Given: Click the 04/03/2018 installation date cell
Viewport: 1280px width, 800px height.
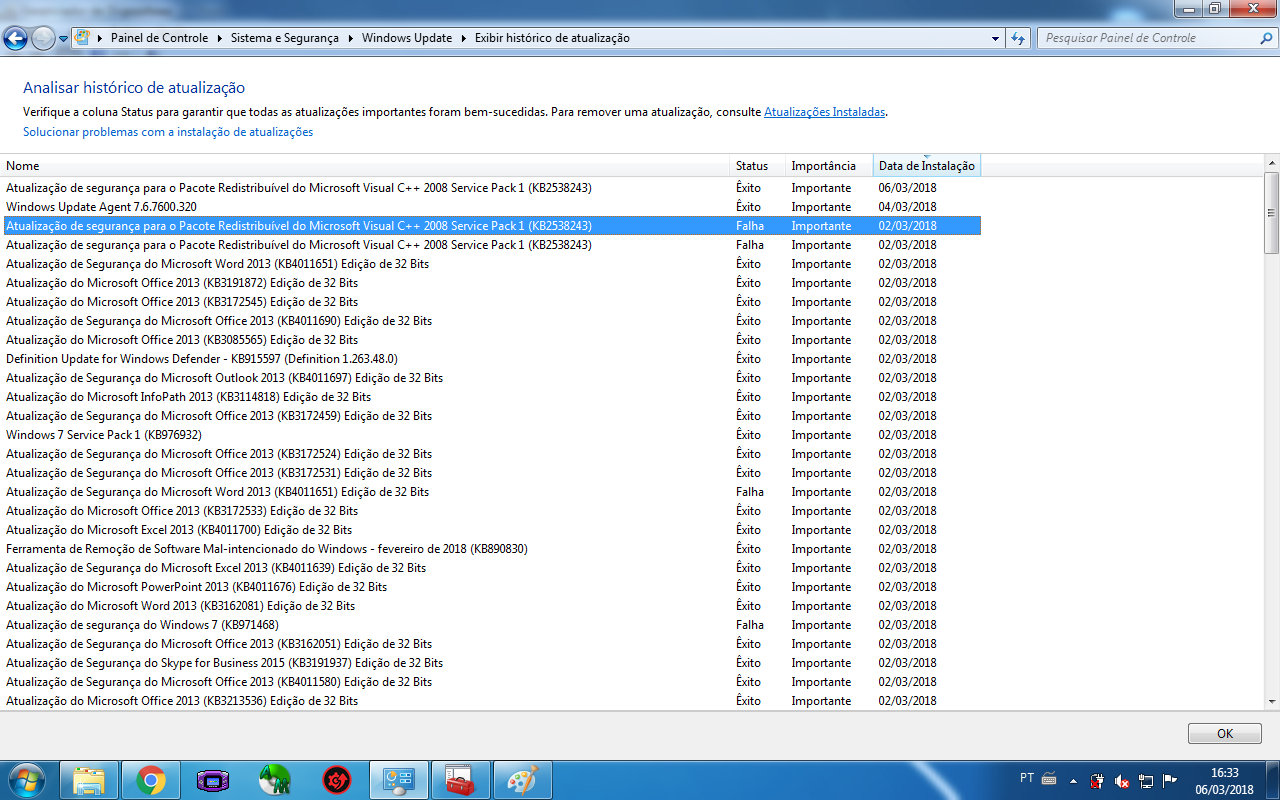Looking at the screenshot, I should click(x=908, y=207).
